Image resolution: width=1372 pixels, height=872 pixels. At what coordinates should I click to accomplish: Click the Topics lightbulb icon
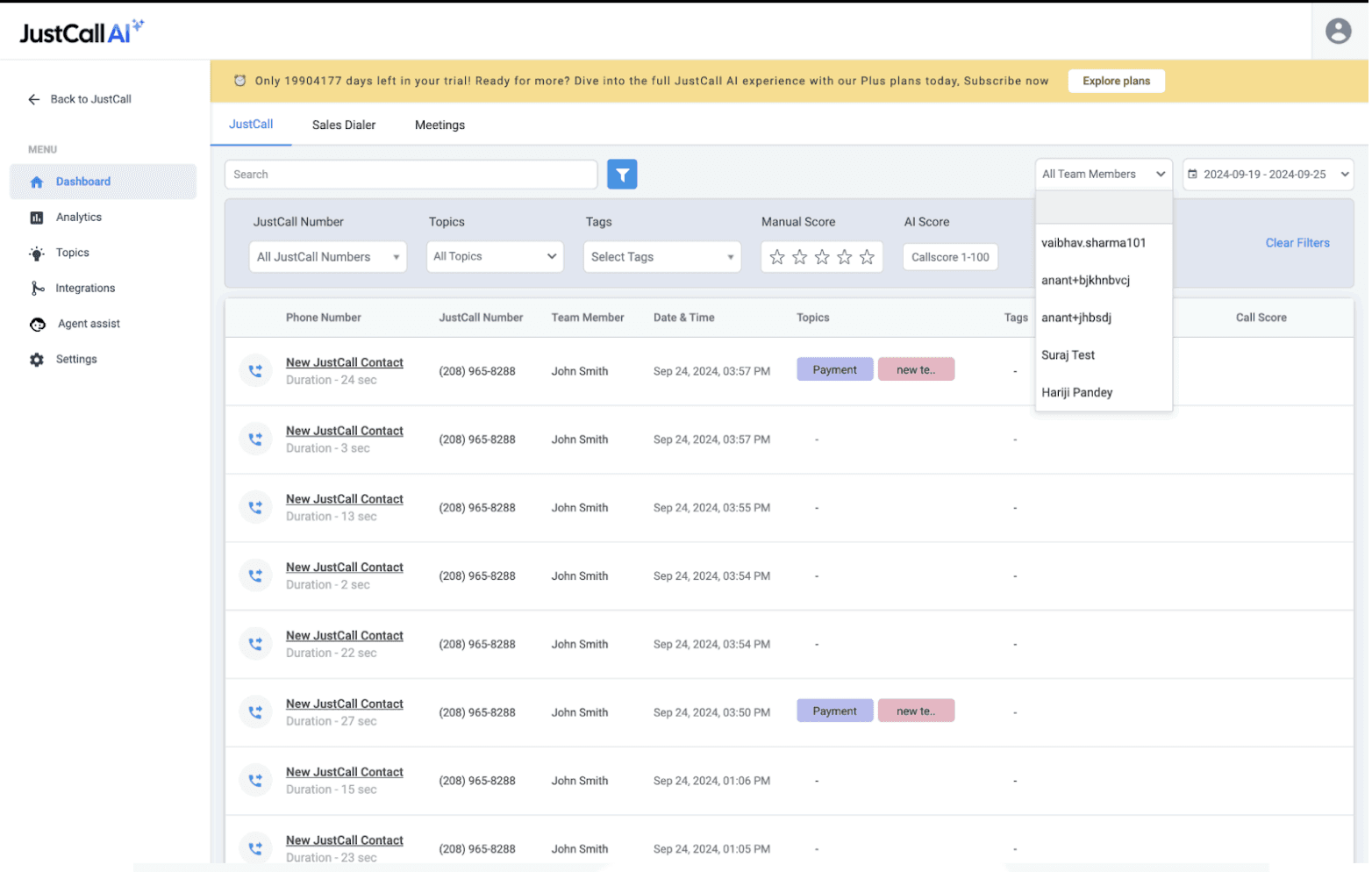pyautogui.click(x=37, y=254)
